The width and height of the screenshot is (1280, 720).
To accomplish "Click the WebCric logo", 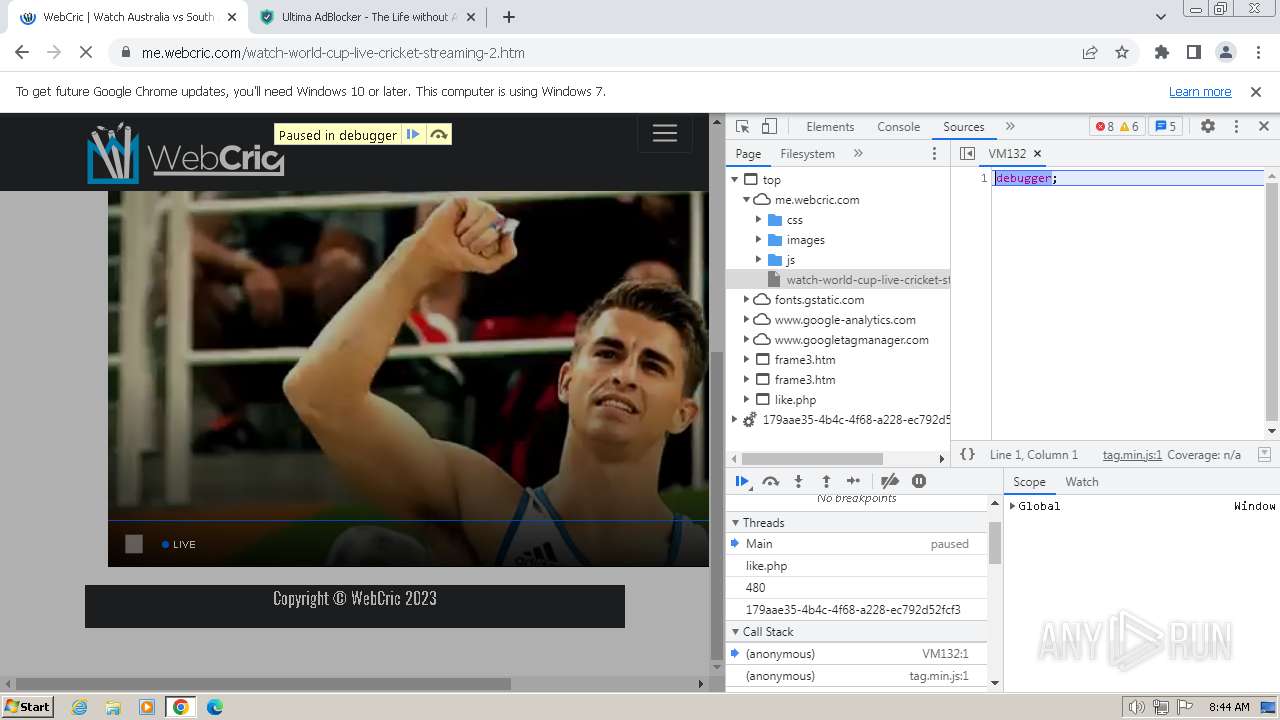I will click(x=186, y=152).
